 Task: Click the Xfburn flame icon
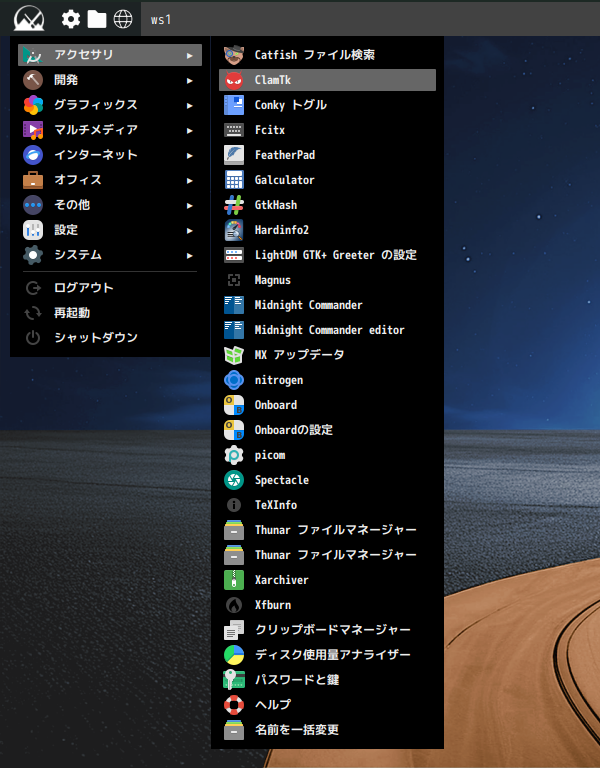pyautogui.click(x=234, y=605)
